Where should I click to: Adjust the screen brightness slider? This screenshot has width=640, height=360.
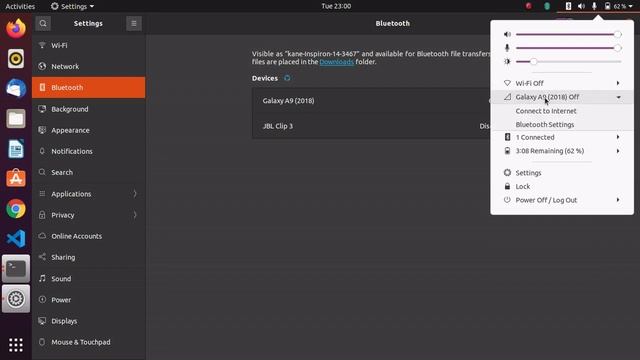pyautogui.click(x=568, y=62)
